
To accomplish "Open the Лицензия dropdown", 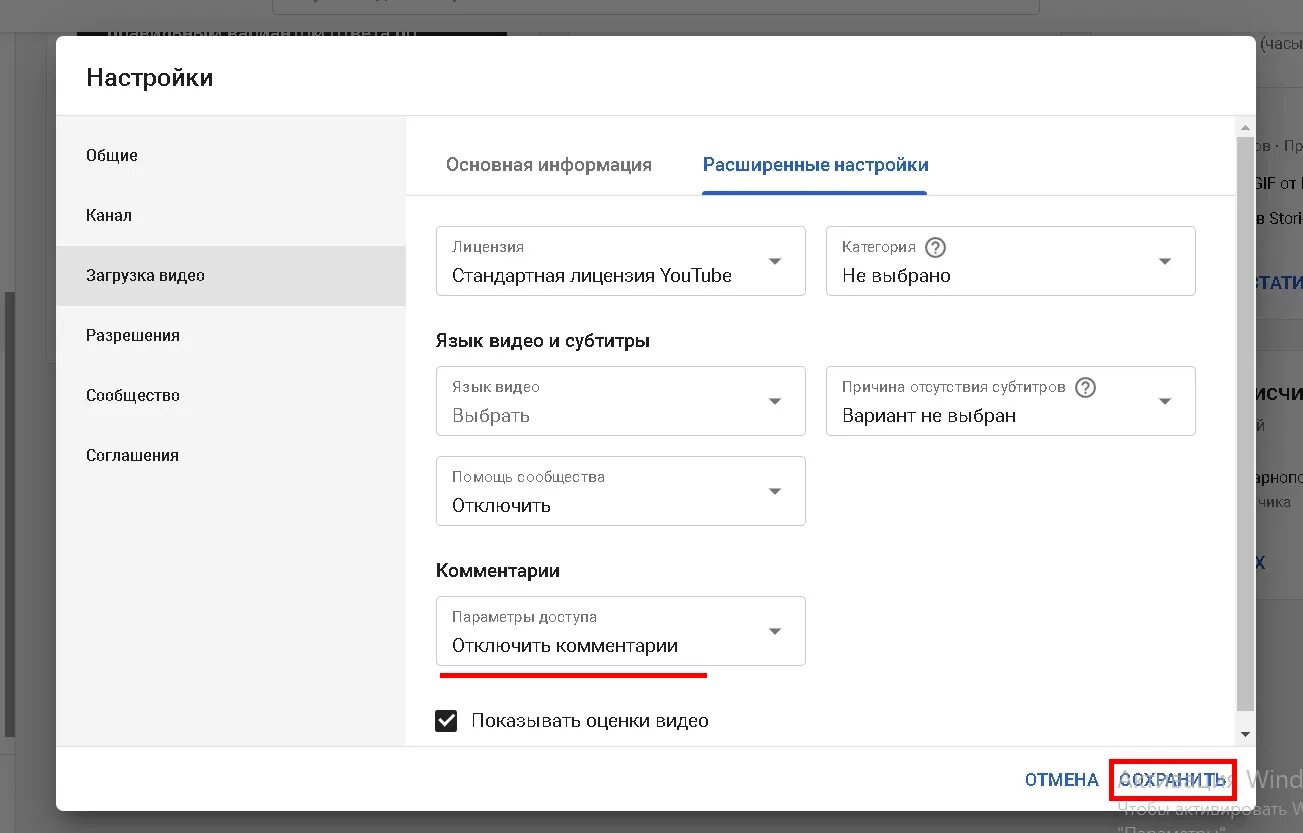I will pyautogui.click(x=621, y=261).
